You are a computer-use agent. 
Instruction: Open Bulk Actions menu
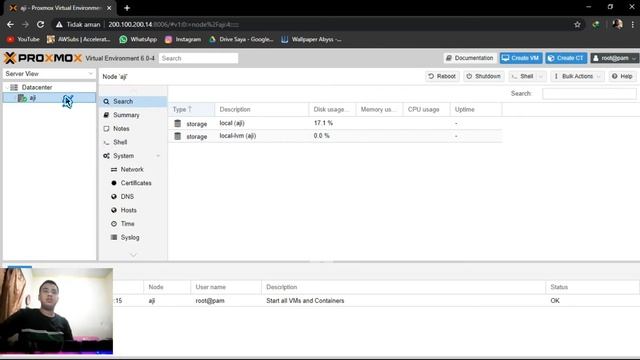tap(577, 76)
